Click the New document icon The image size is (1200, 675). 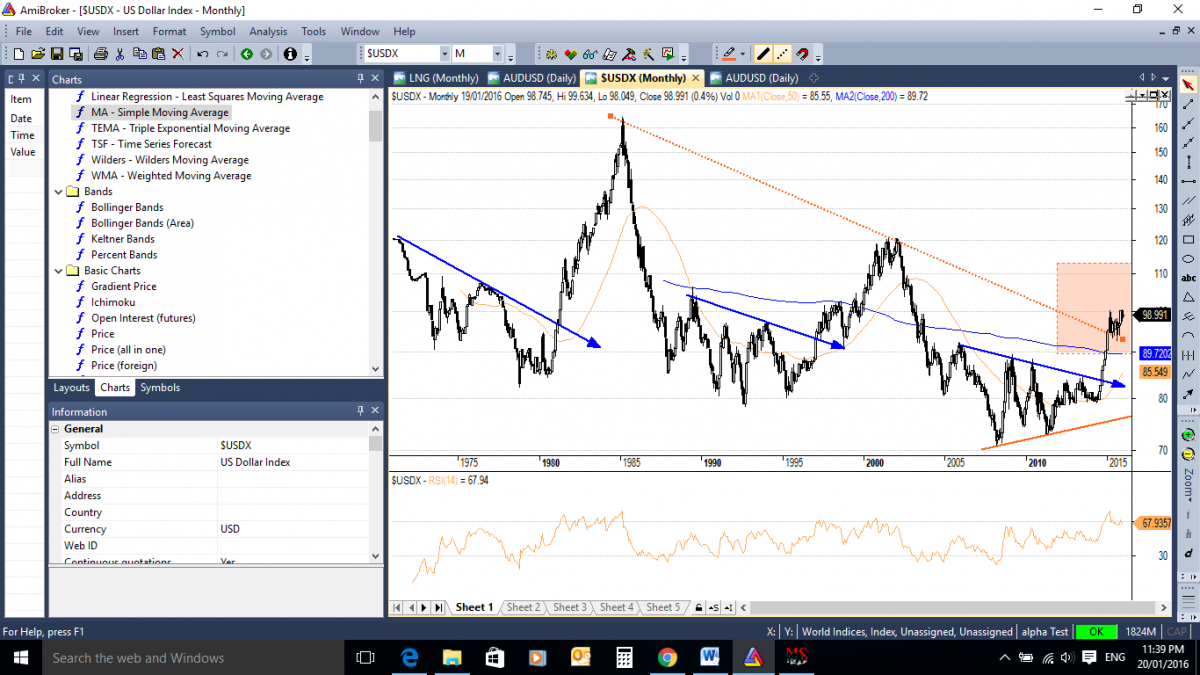pyautogui.click(x=20, y=54)
